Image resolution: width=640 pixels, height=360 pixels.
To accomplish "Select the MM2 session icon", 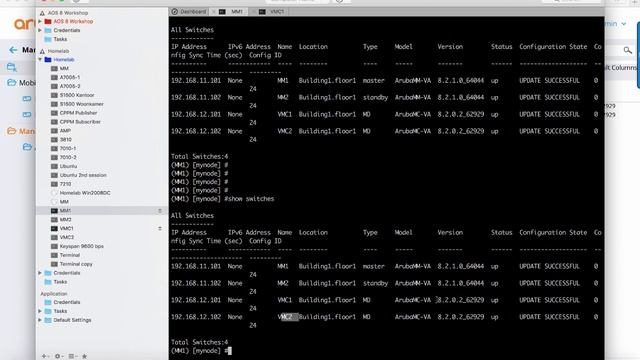I will (x=54, y=220).
